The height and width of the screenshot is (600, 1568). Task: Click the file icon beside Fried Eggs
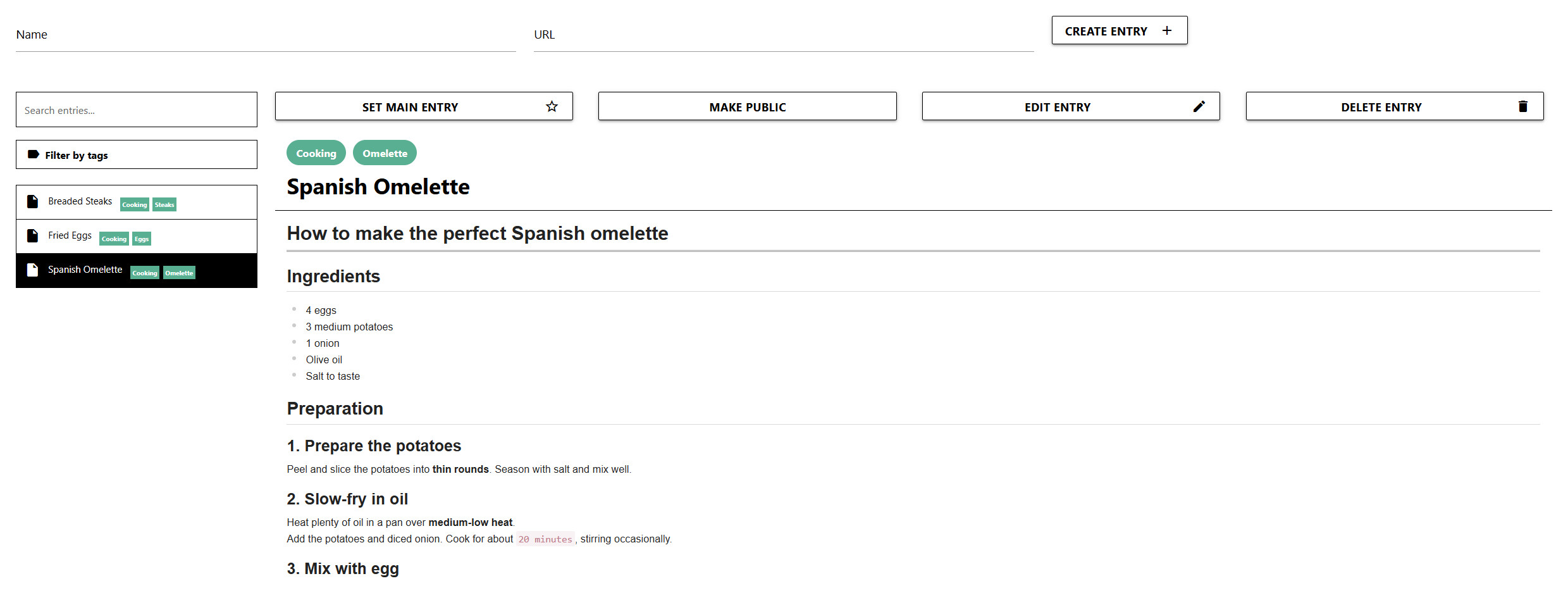pyautogui.click(x=33, y=235)
